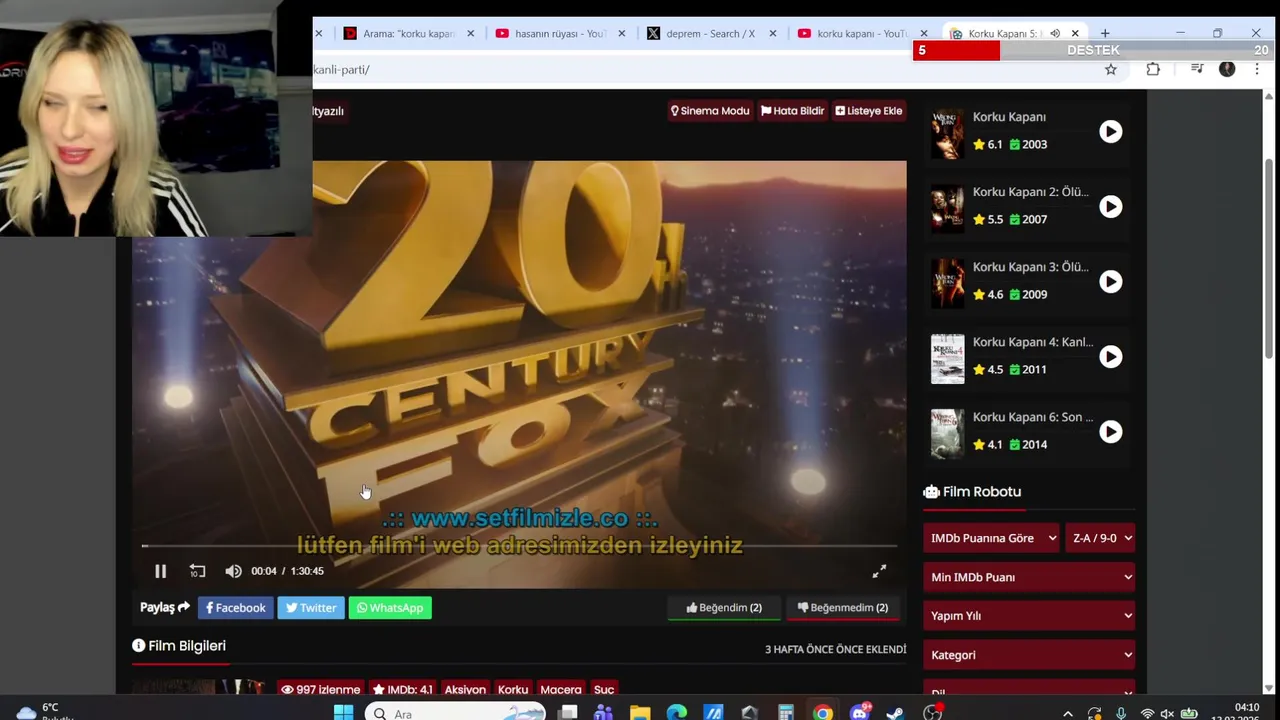
Task: Share via WhatsApp
Action: (x=390, y=607)
